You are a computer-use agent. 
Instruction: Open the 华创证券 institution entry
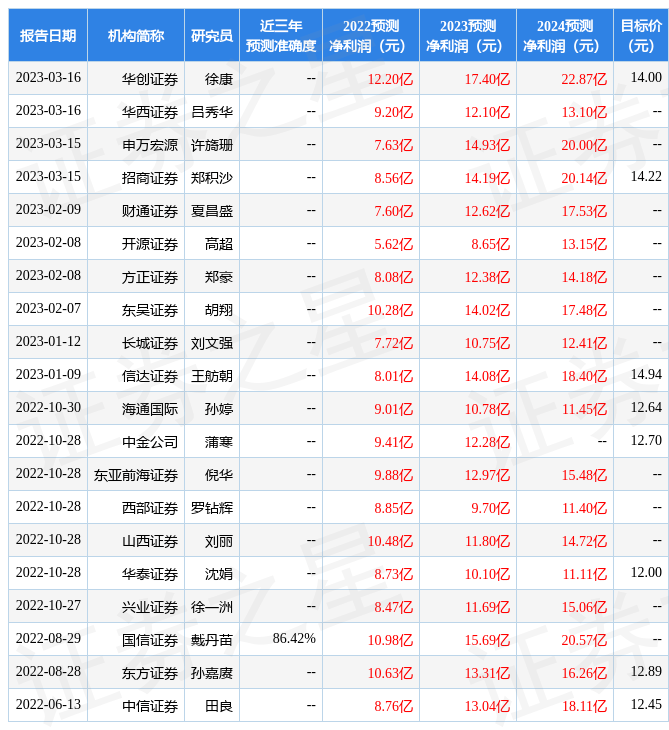(x=150, y=79)
